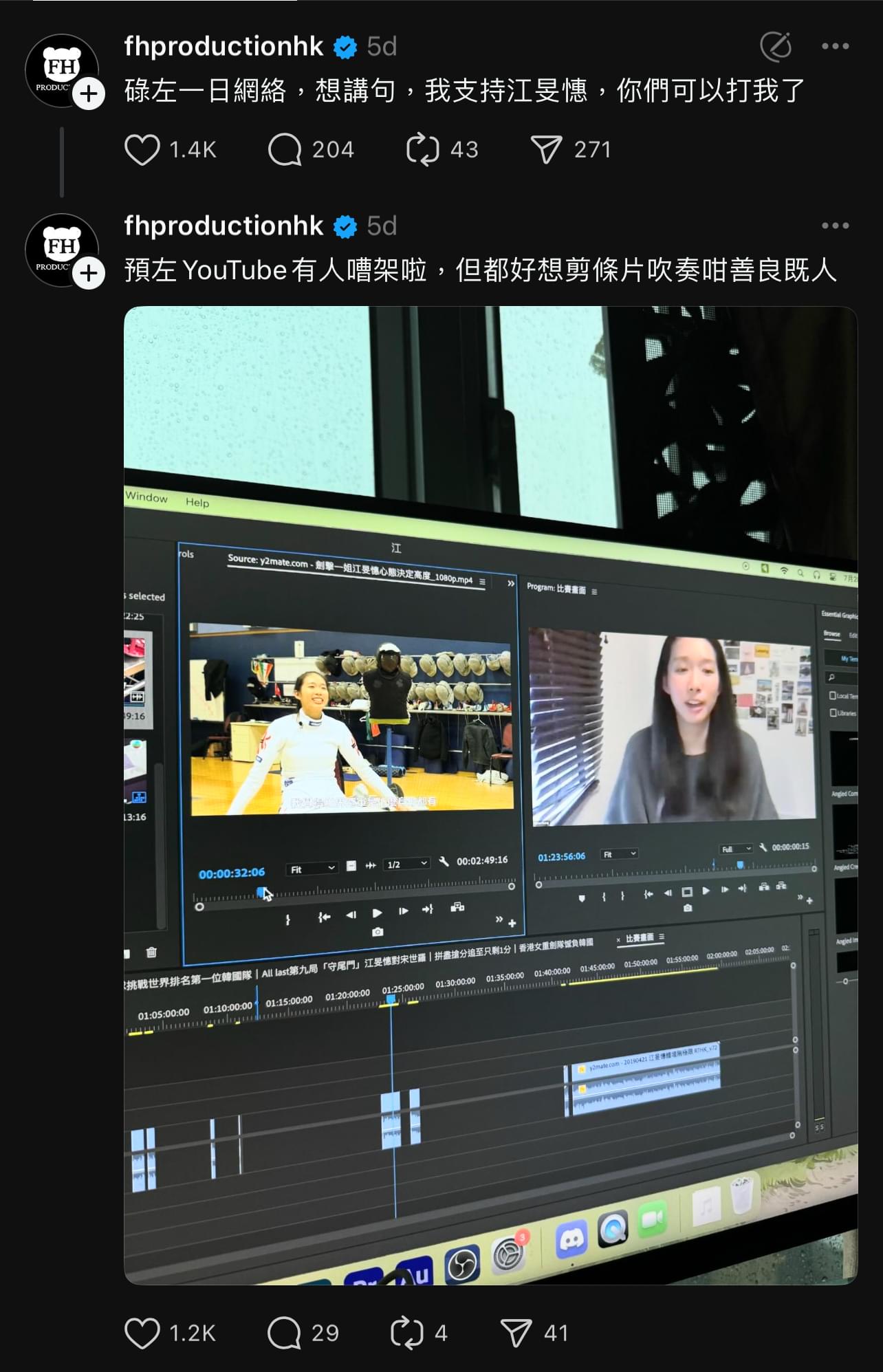The height and width of the screenshot is (1372, 883).
Task: Open fhproductionhk profile from first post name
Action: 224,46
